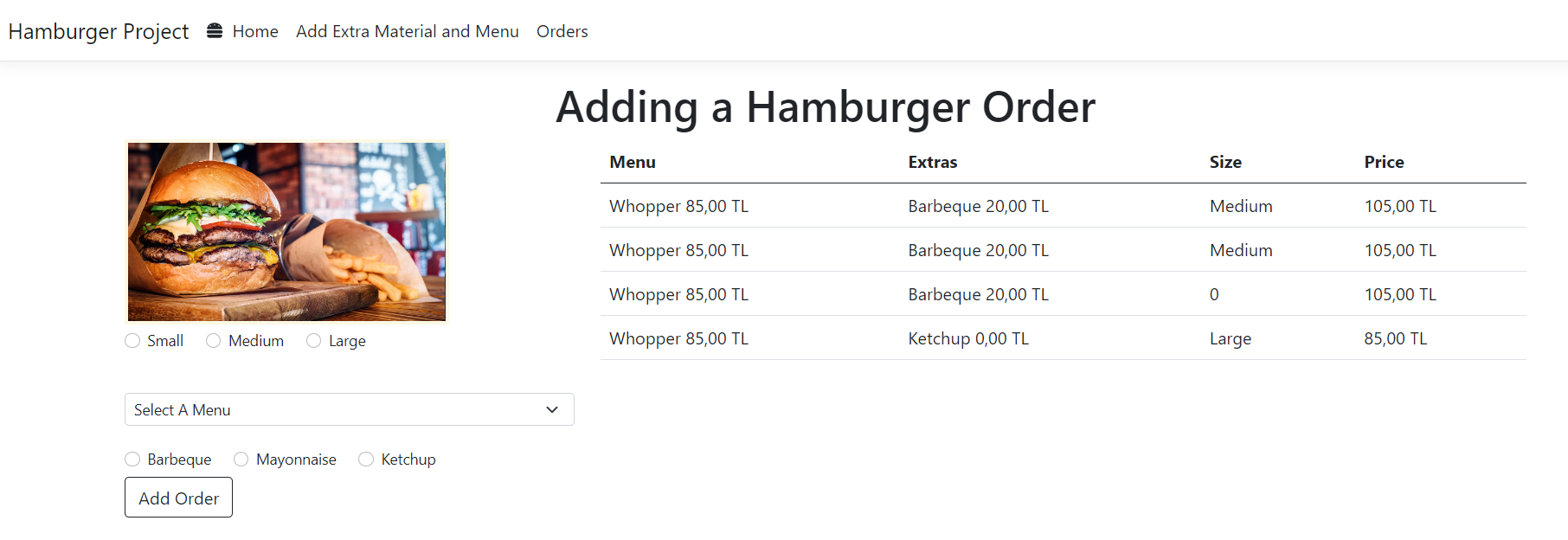The height and width of the screenshot is (540, 1568).
Task: Click the hamburger icon beside Home
Action: pyautogui.click(x=214, y=30)
